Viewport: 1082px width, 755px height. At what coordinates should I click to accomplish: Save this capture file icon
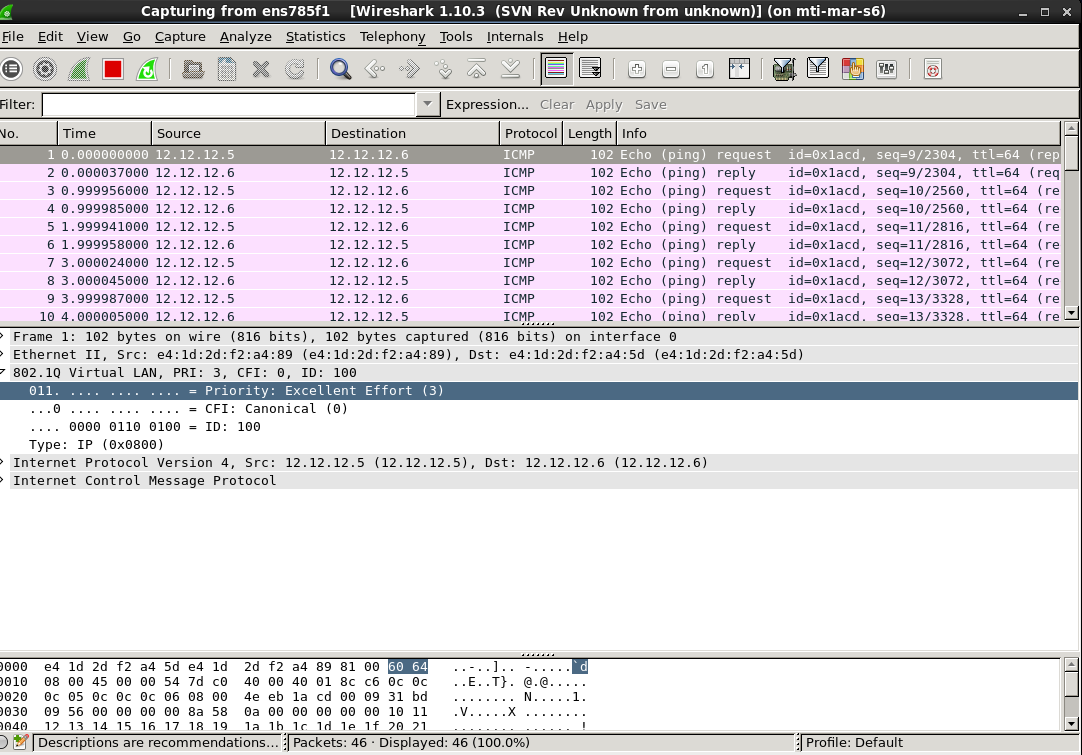coord(226,69)
